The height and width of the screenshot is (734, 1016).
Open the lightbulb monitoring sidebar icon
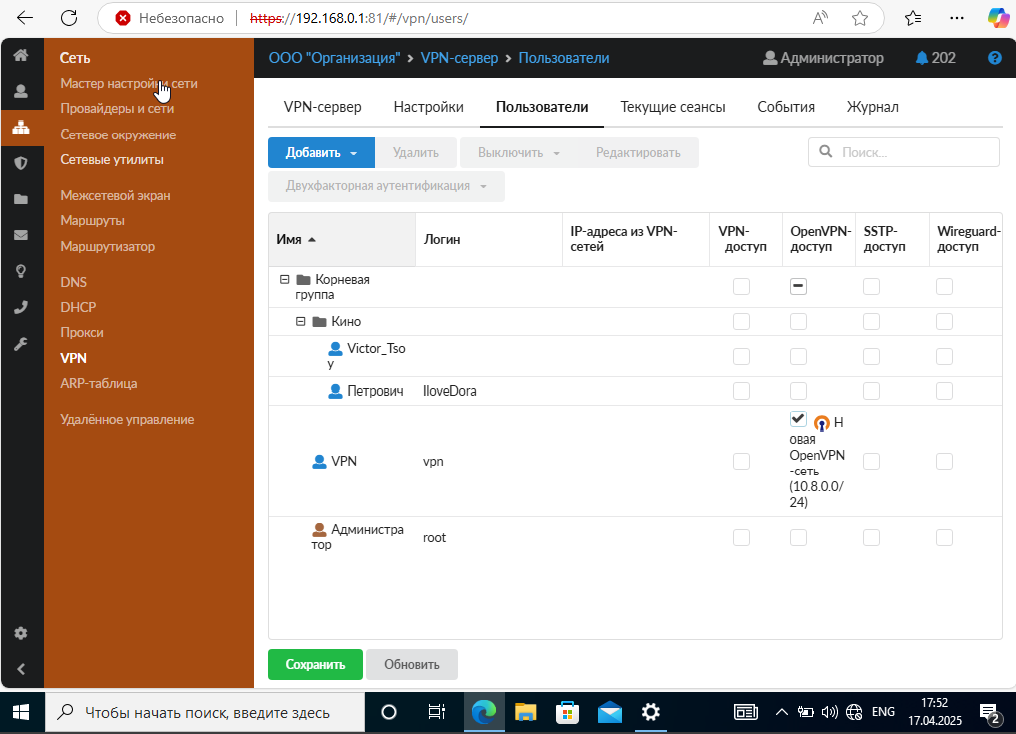coord(21,271)
